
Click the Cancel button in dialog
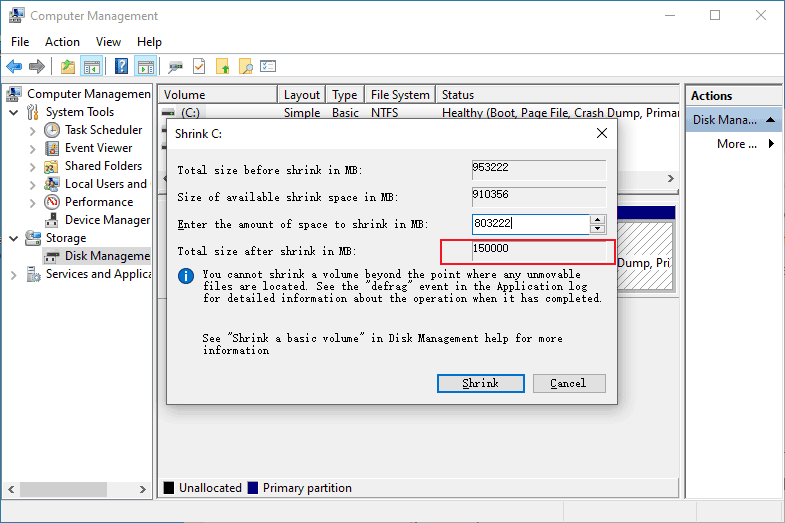pos(569,383)
